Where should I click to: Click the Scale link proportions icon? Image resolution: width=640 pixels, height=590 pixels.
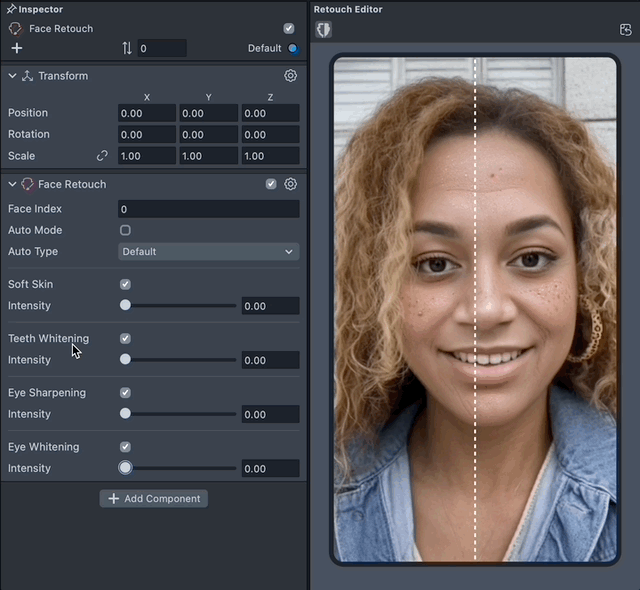pyautogui.click(x=102, y=156)
